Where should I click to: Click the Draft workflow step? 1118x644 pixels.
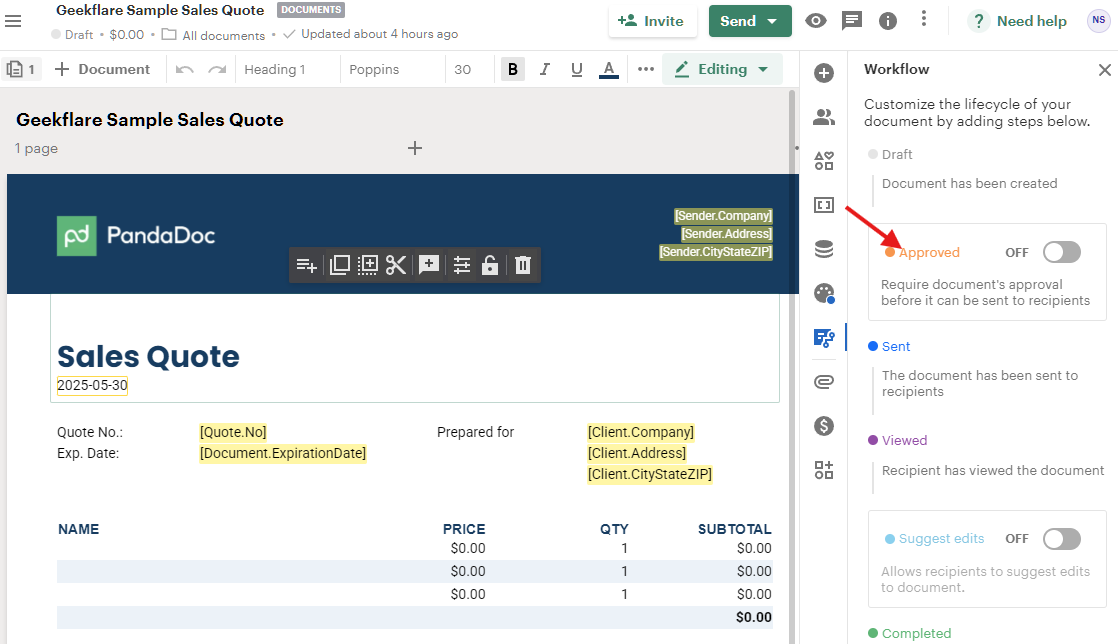tap(890, 154)
